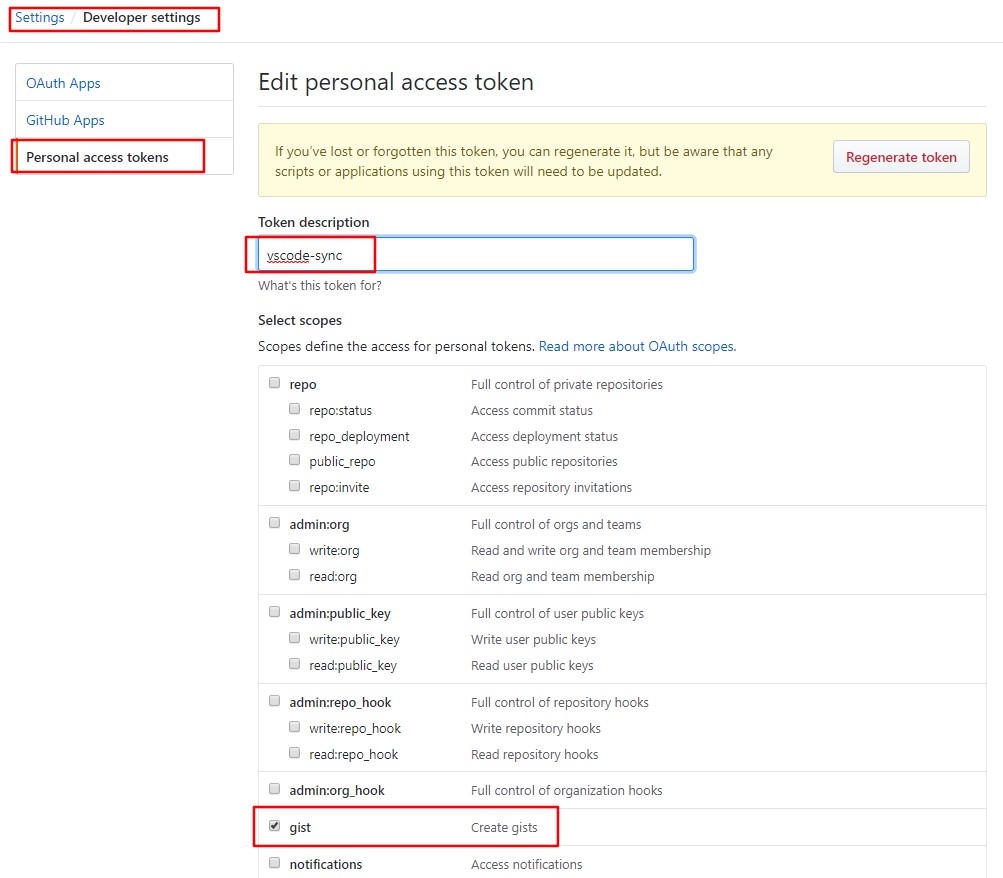Select the admin:repo_hook checkbox
The width and height of the screenshot is (1003, 878).
tap(275, 701)
